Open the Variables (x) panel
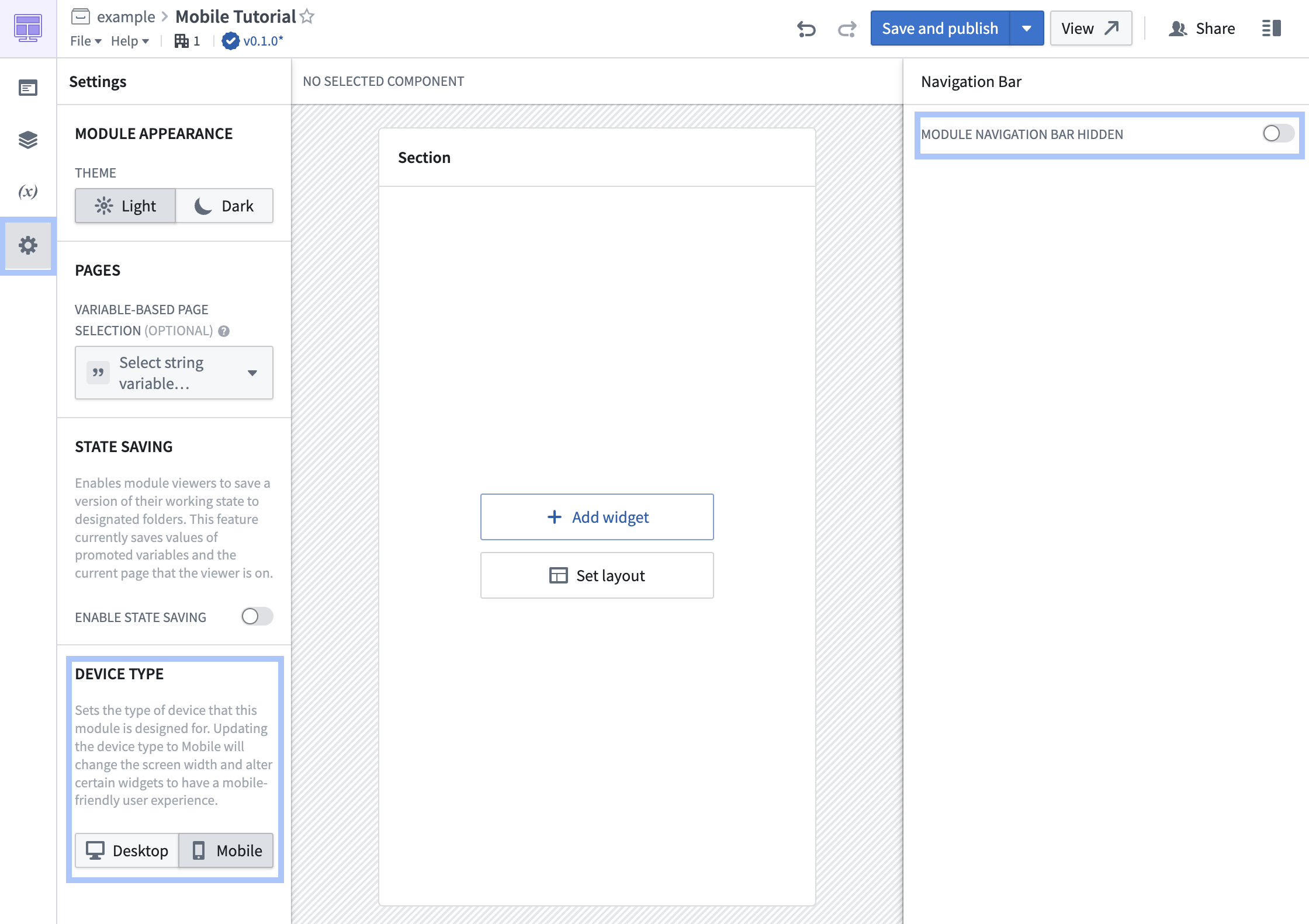The width and height of the screenshot is (1309, 924). coord(28,192)
